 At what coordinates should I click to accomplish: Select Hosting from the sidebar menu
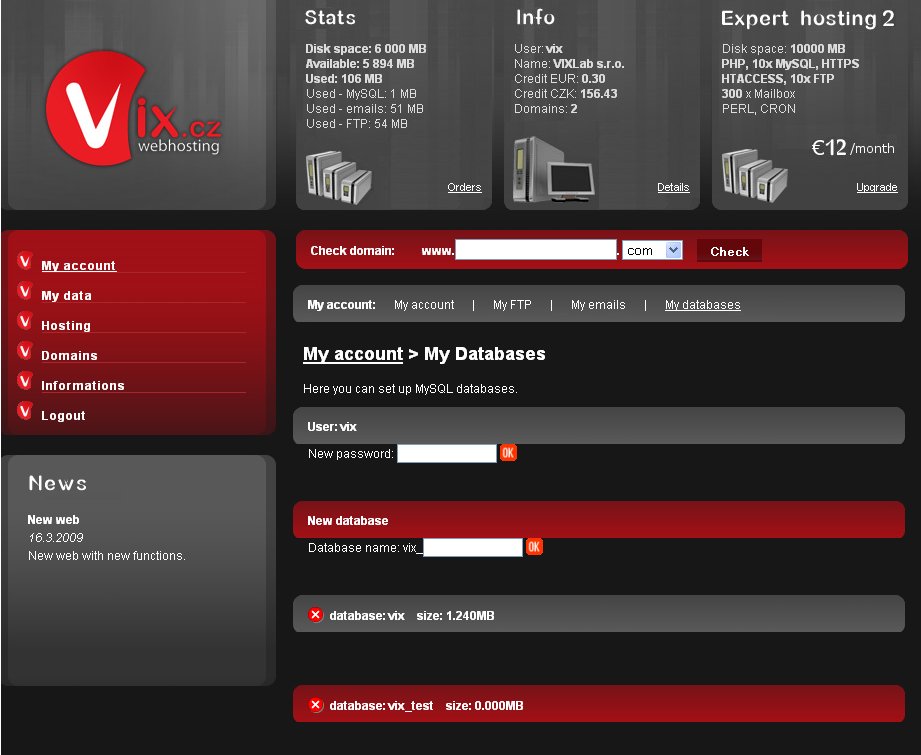[66, 326]
